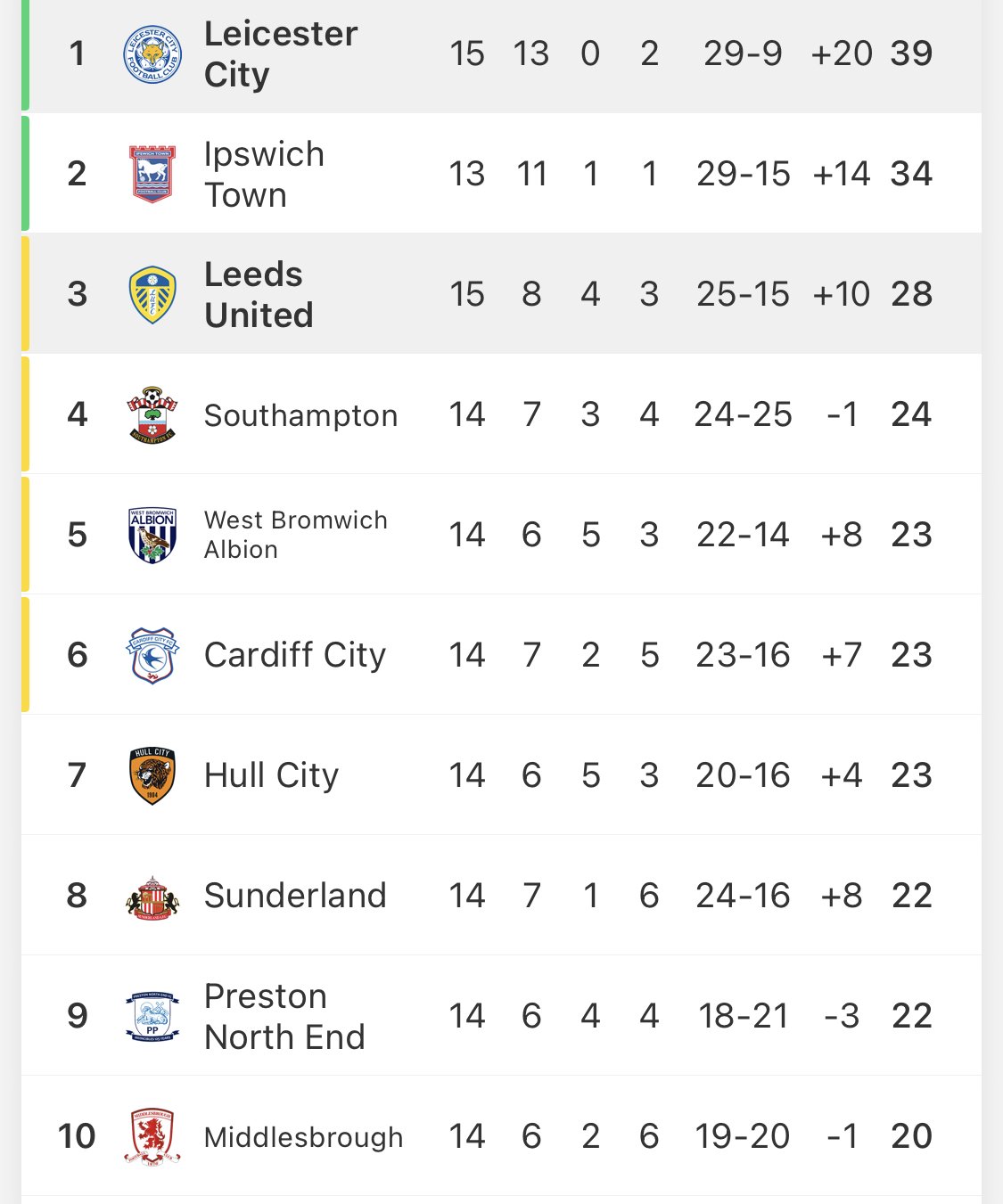Tap the West Bromwich Albion badge
This screenshot has height=1204, width=1003.
click(x=152, y=535)
